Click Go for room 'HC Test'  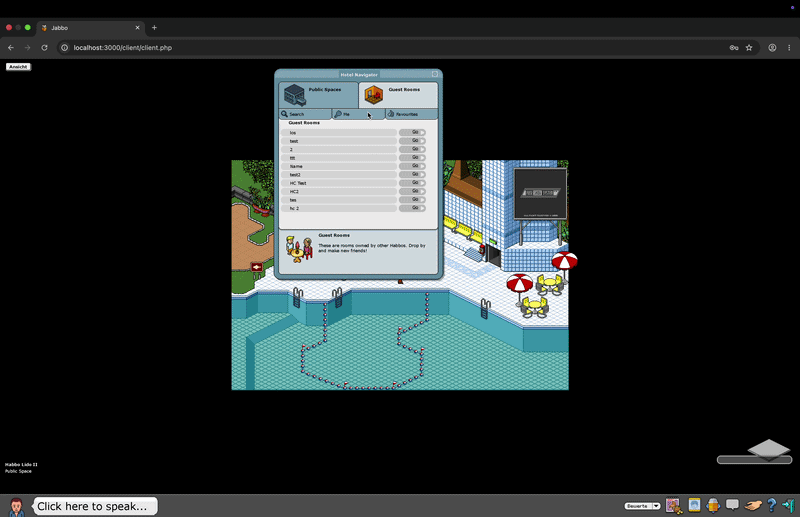(x=412, y=183)
